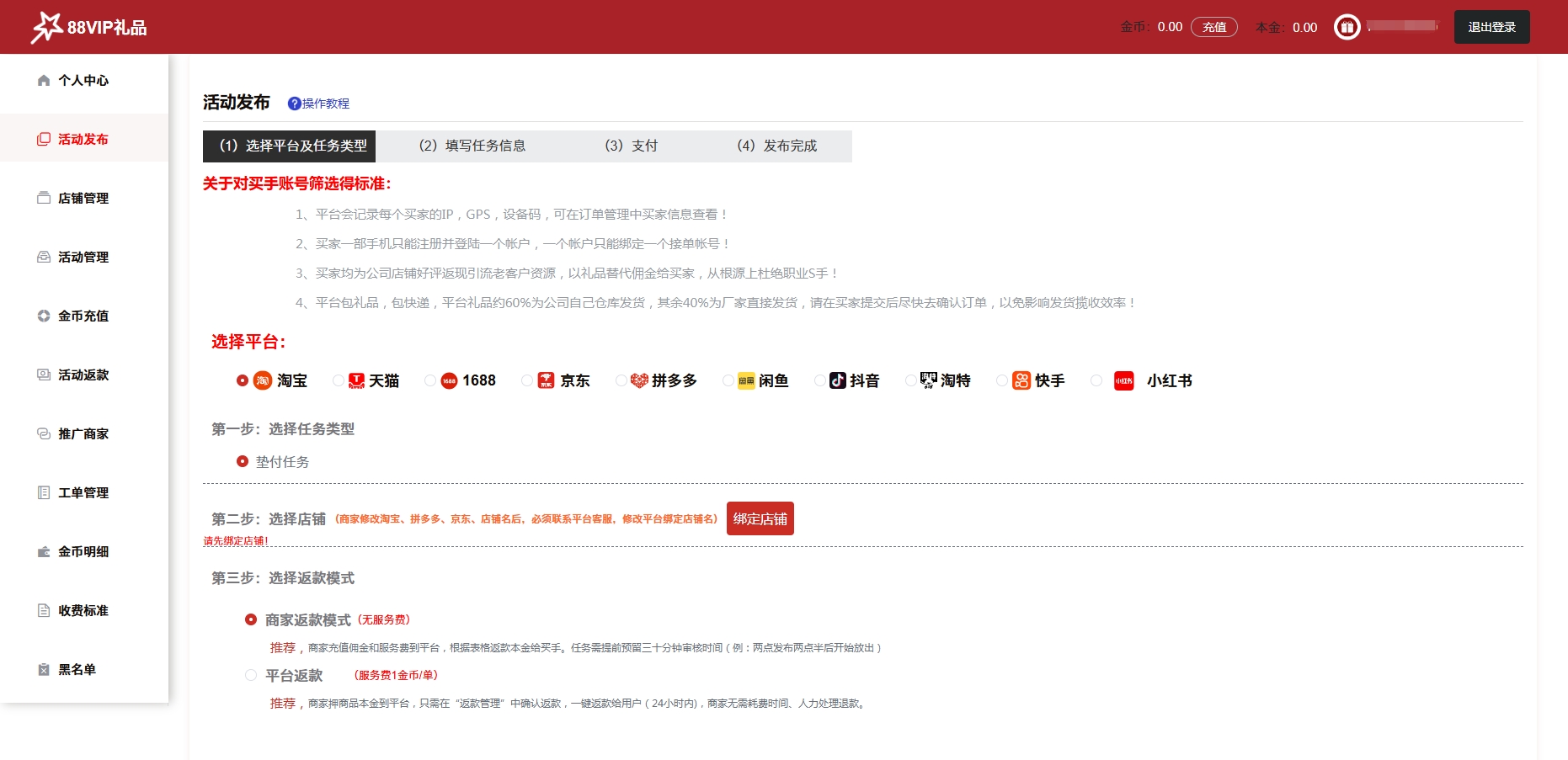Viewport: 1568px width, 760px height.
Task: Open 金币充值 in the sidebar
Action: pyautogui.click(x=83, y=316)
